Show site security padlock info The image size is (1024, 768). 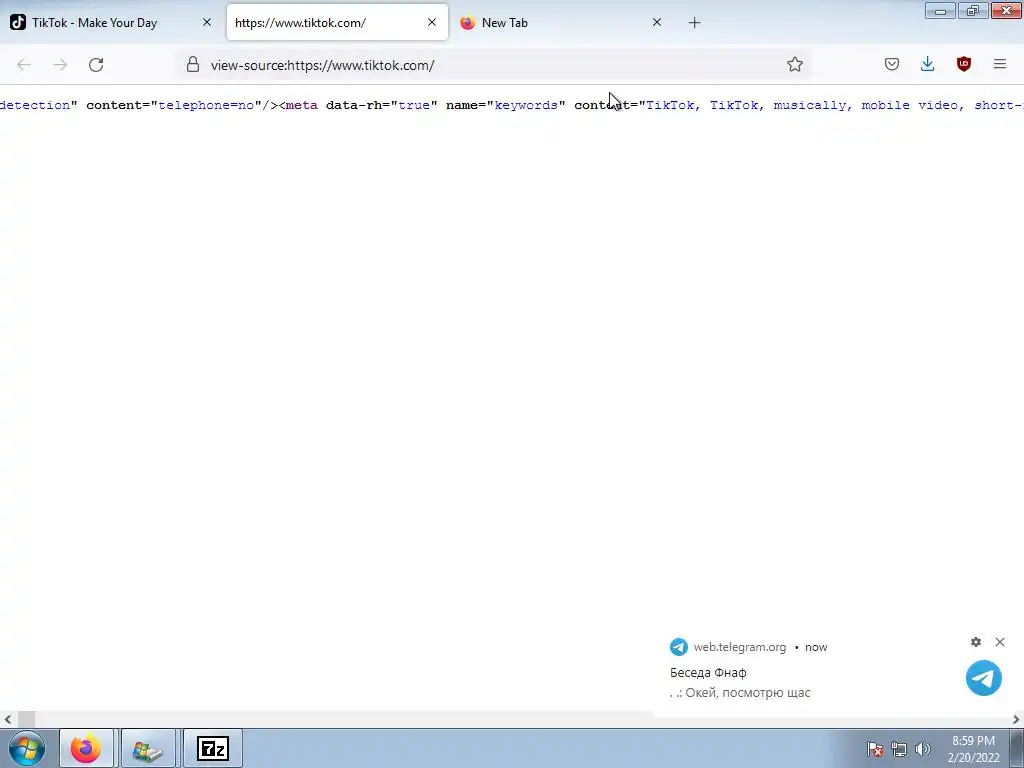click(193, 64)
